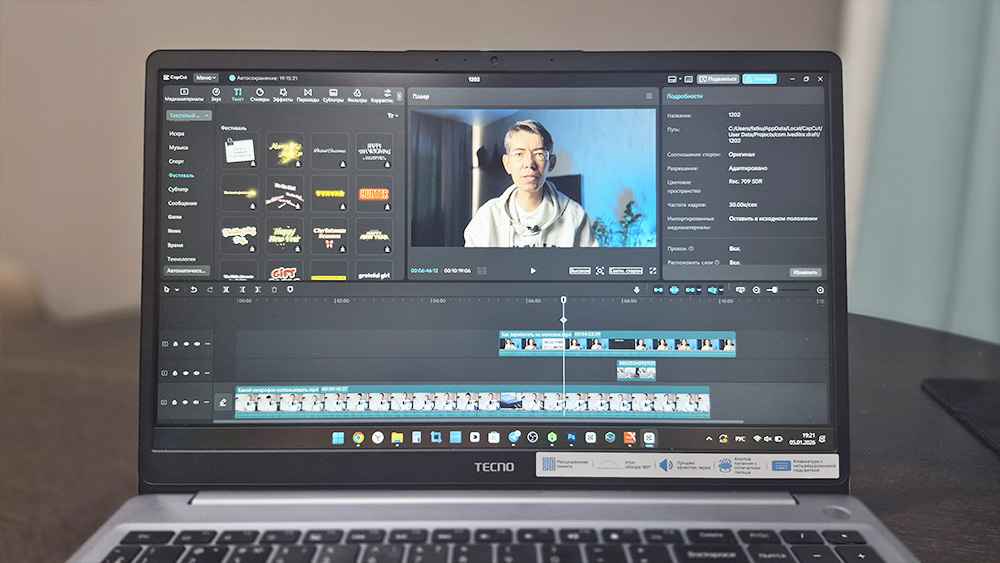
Task: Click the Экспорт (Export) button
Action: [762, 78]
